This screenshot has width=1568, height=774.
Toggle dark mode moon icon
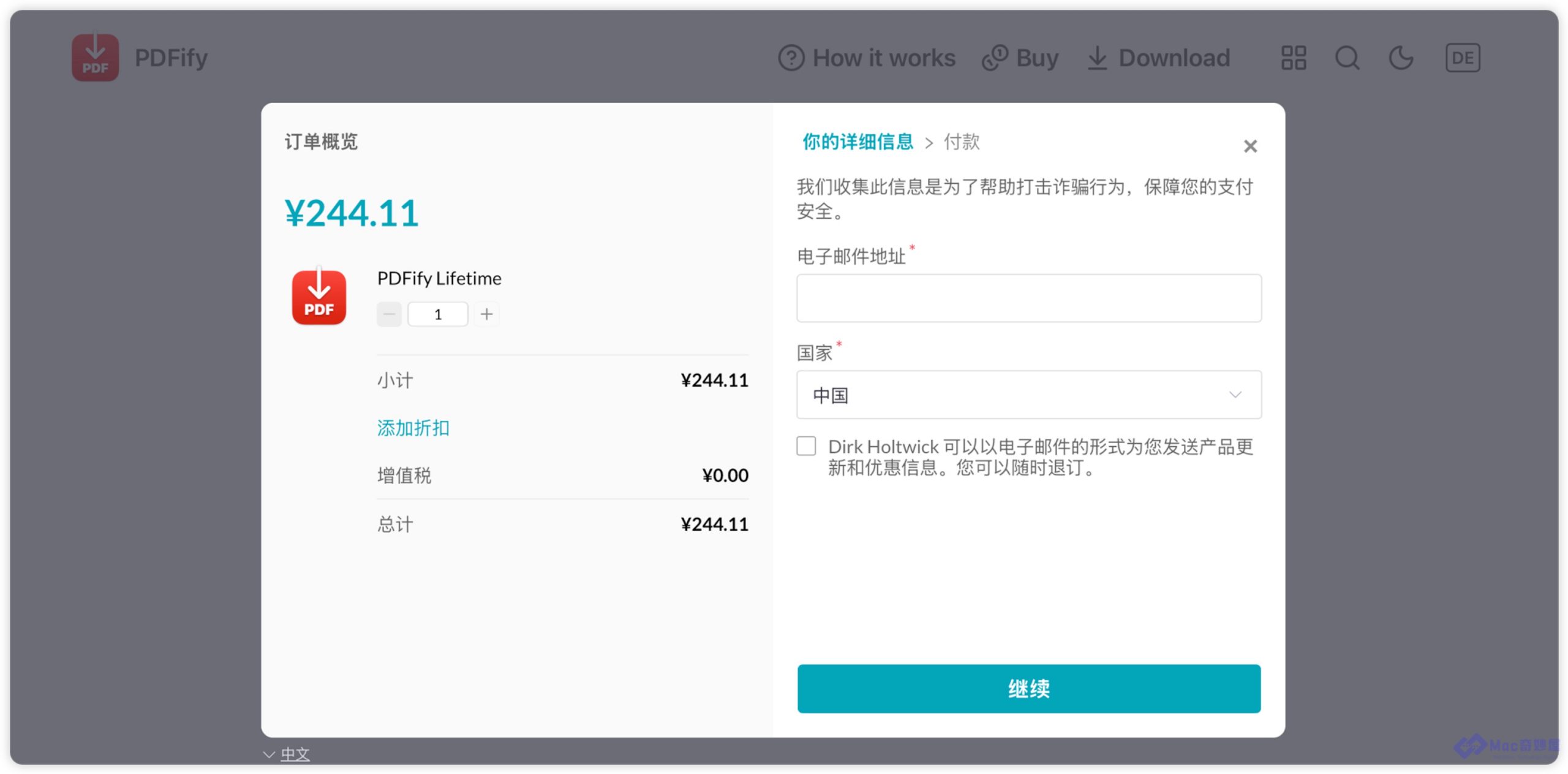coord(1400,58)
